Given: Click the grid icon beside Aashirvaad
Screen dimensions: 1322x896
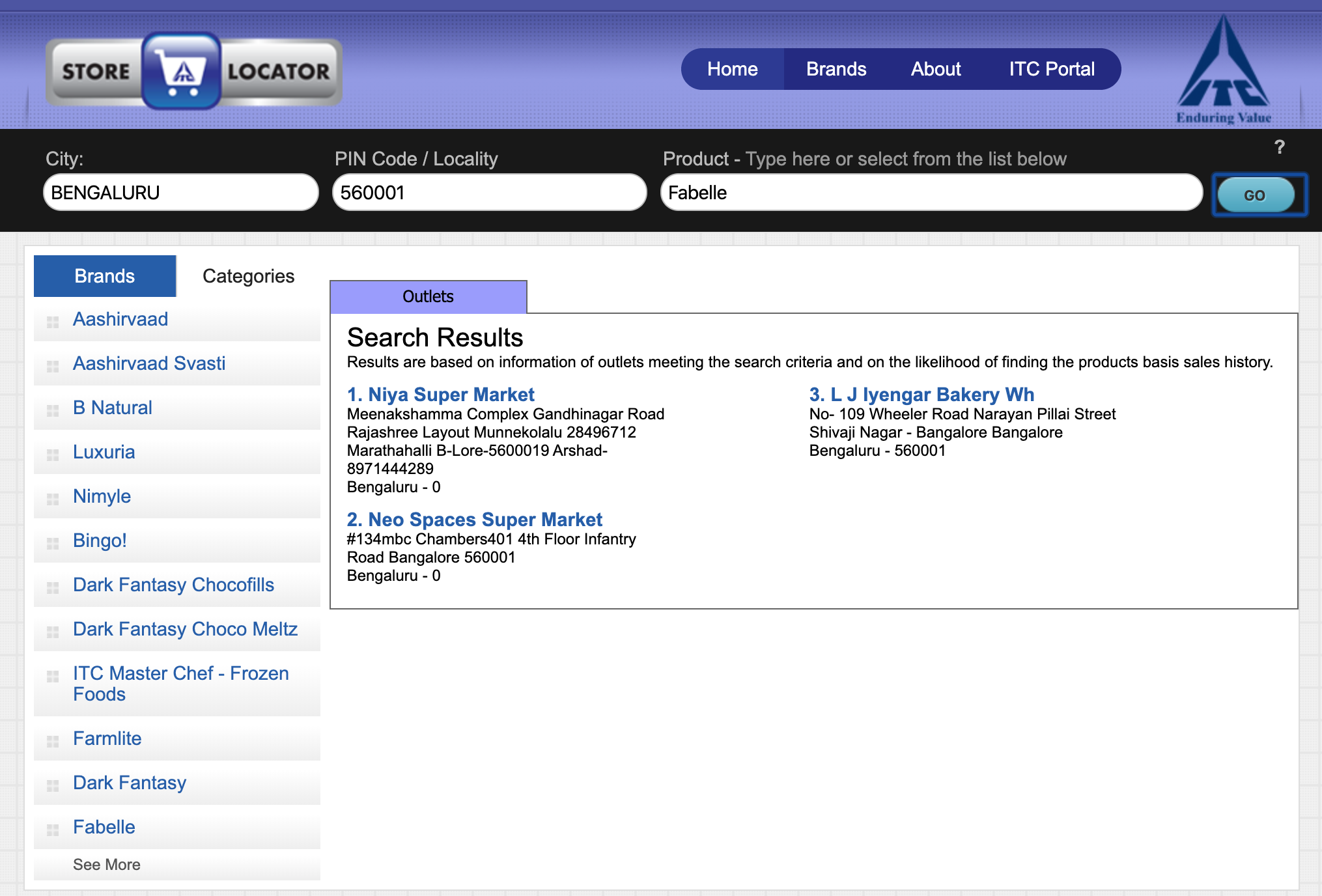Looking at the screenshot, I should 53,322.
